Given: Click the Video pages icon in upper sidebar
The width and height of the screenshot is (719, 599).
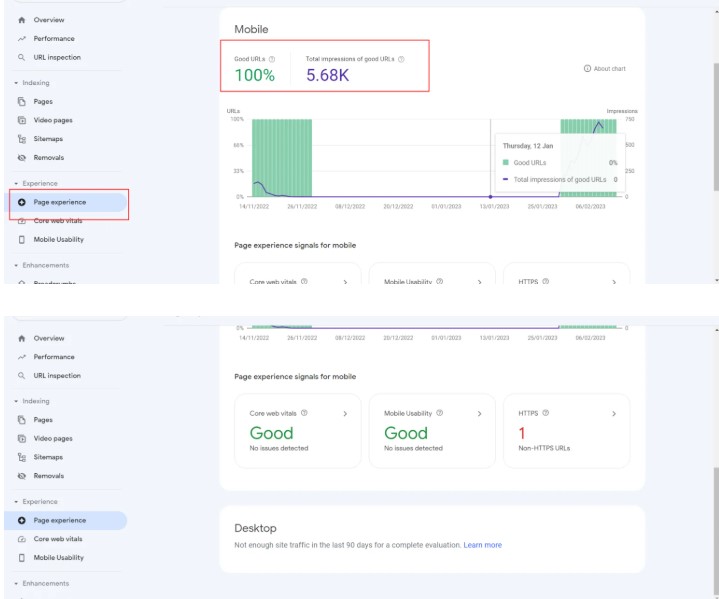Looking at the screenshot, I should tap(22, 120).
